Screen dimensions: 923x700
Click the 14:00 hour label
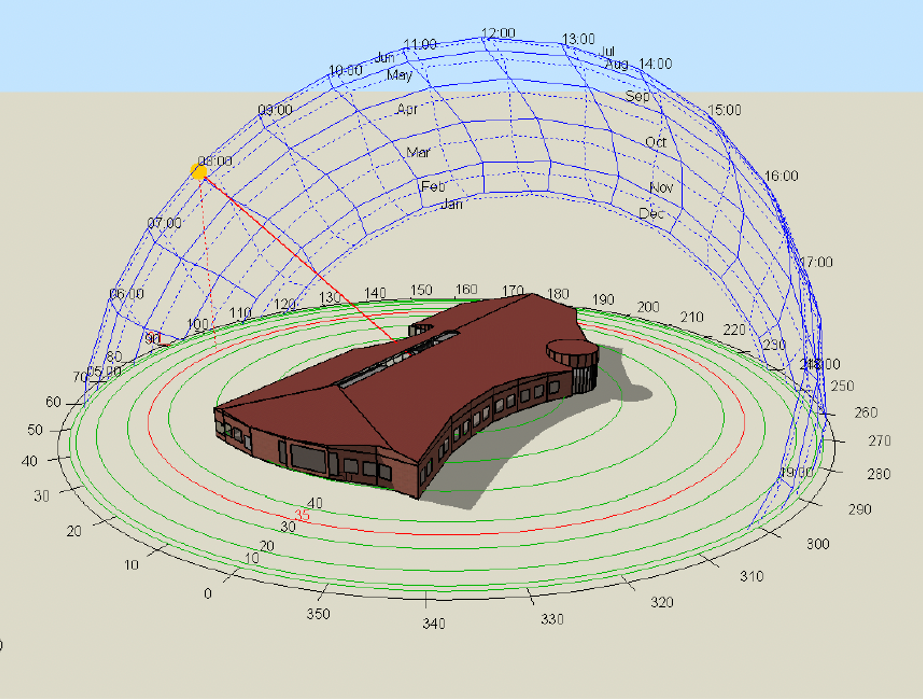pyautogui.click(x=655, y=64)
